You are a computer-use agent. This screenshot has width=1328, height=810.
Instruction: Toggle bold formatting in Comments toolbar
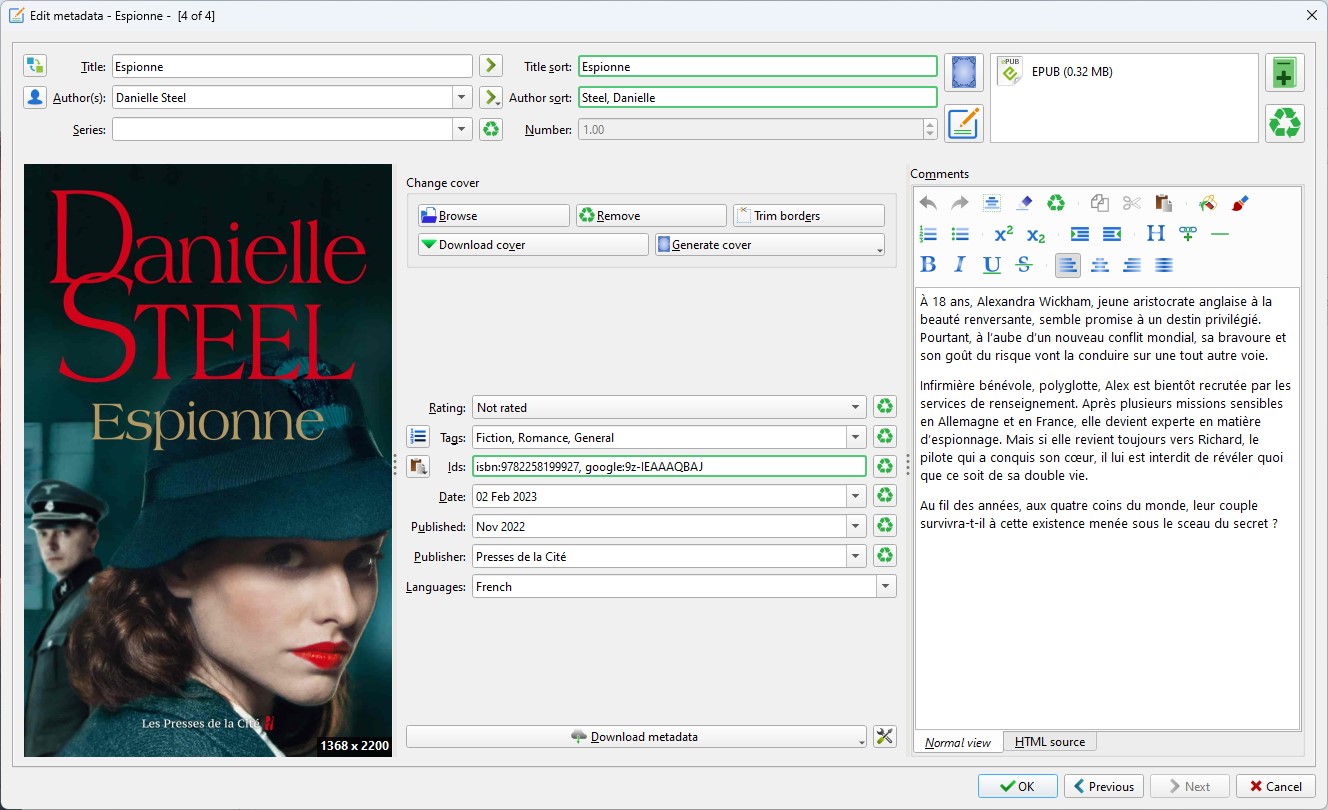coord(928,265)
